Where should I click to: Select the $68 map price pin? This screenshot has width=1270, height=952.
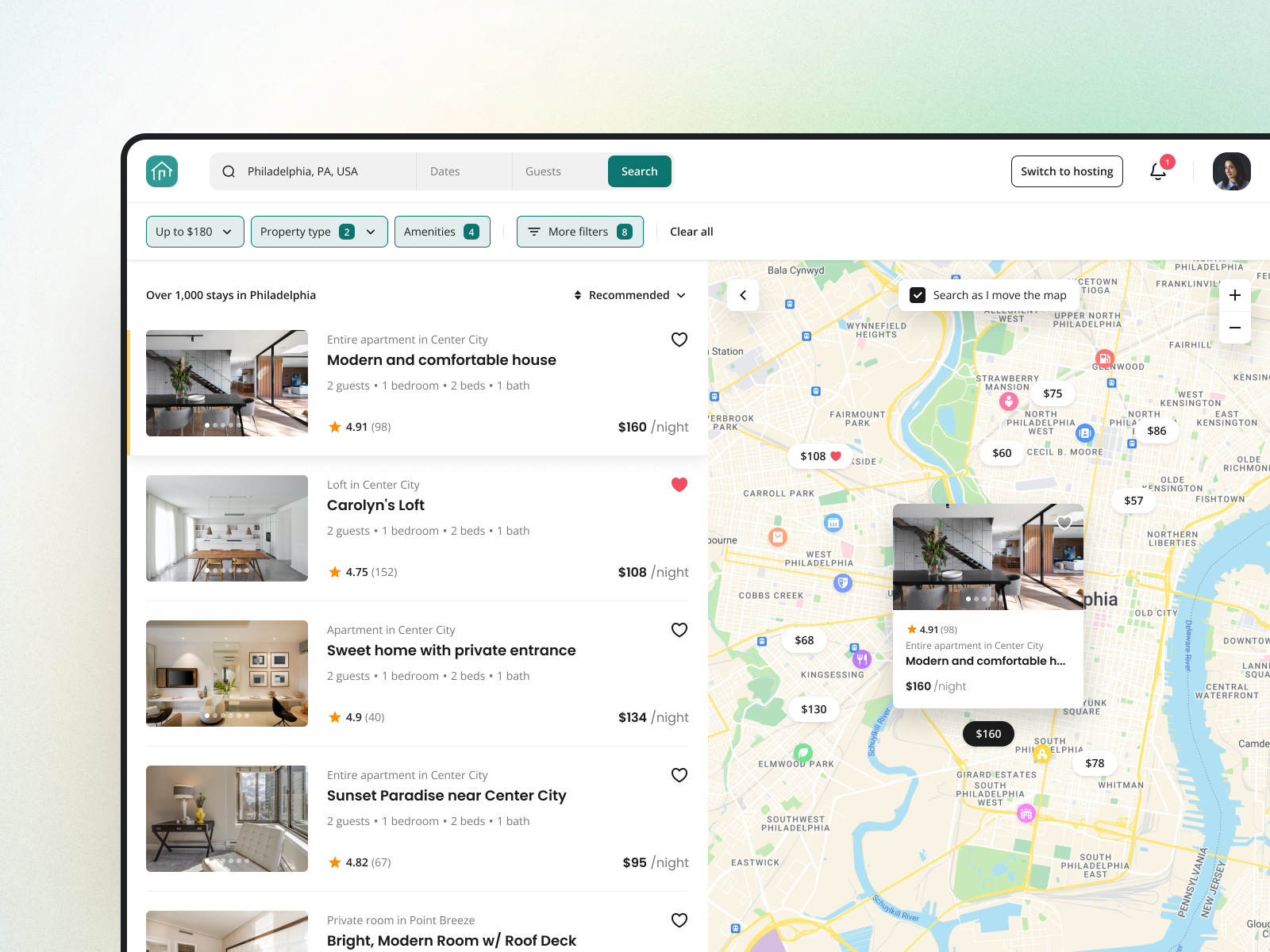pos(804,640)
